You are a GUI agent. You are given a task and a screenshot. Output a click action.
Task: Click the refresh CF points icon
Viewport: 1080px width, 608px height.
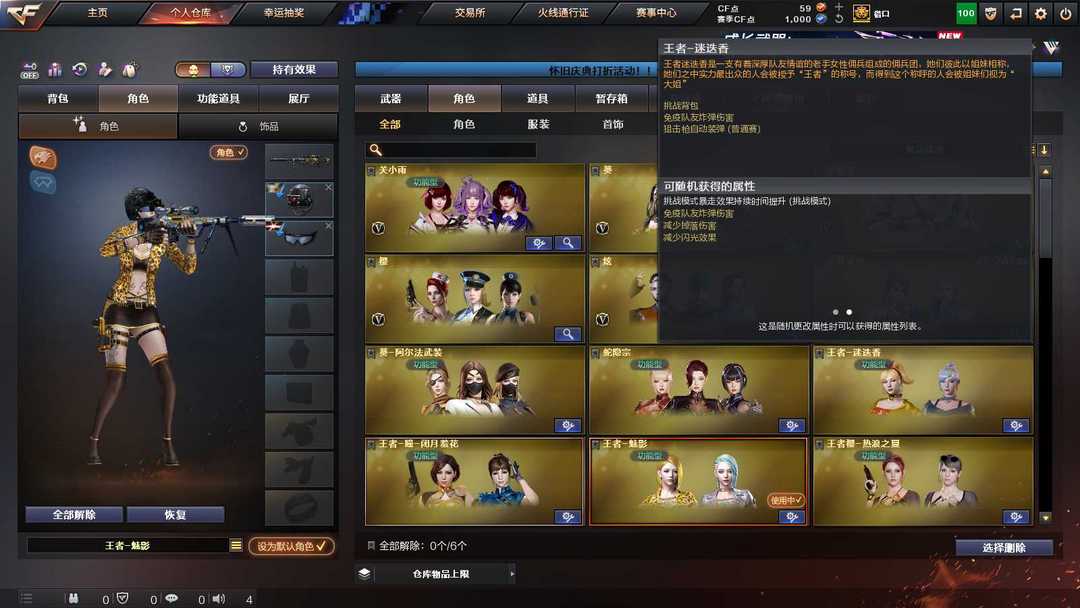[838, 19]
